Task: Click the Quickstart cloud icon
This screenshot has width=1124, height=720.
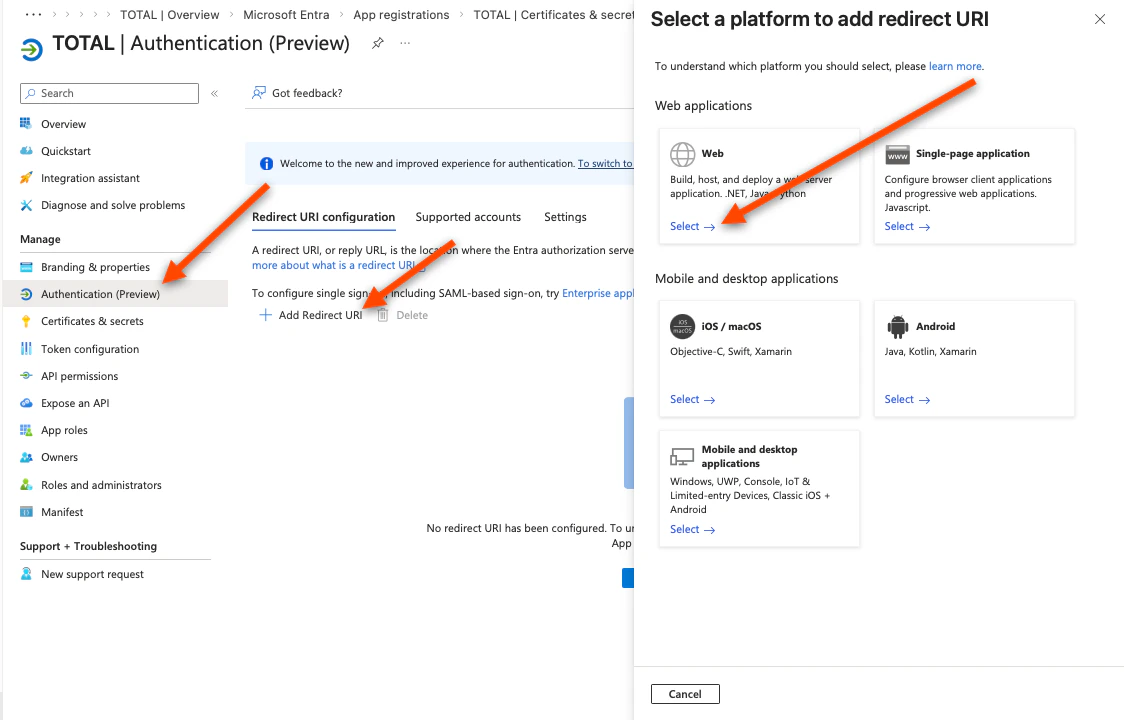Action: click(26, 151)
